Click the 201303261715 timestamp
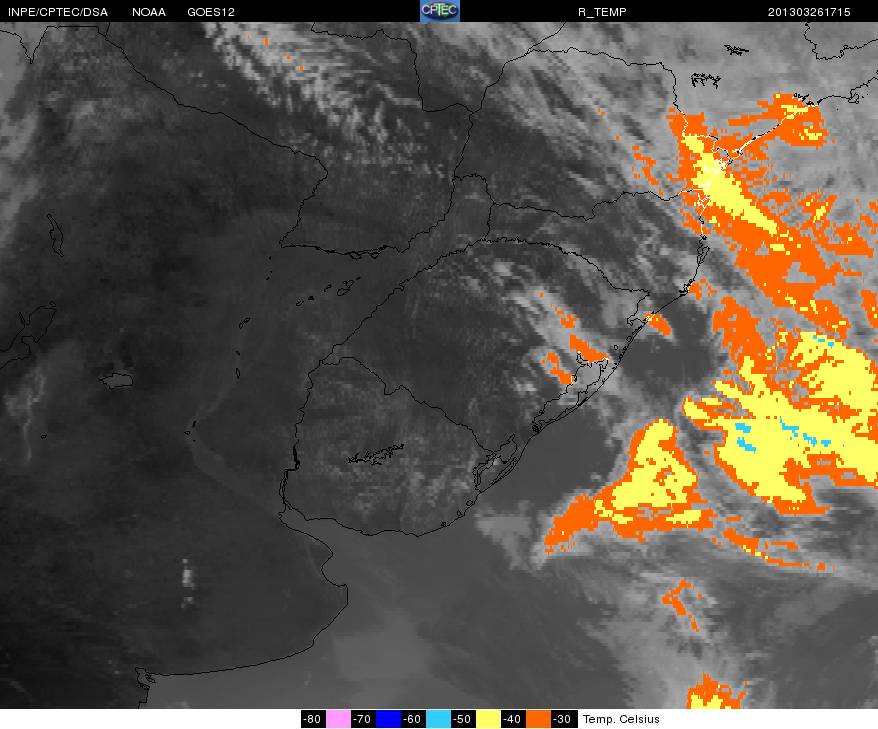The width and height of the screenshot is (878, 729). pos(809,12)
